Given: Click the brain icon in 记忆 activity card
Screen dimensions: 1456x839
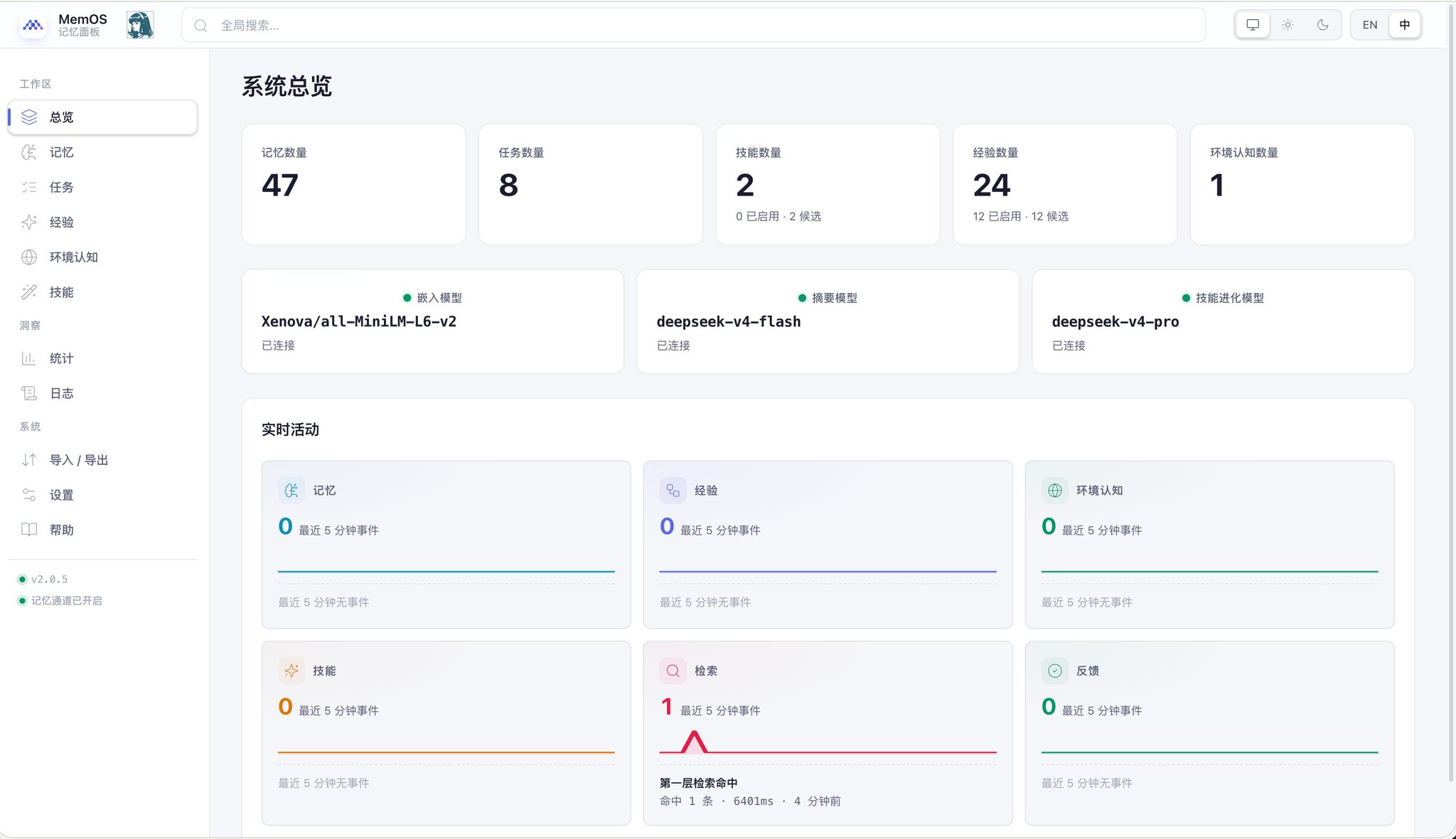Looking at the screenshot, I should pos(291,491).
